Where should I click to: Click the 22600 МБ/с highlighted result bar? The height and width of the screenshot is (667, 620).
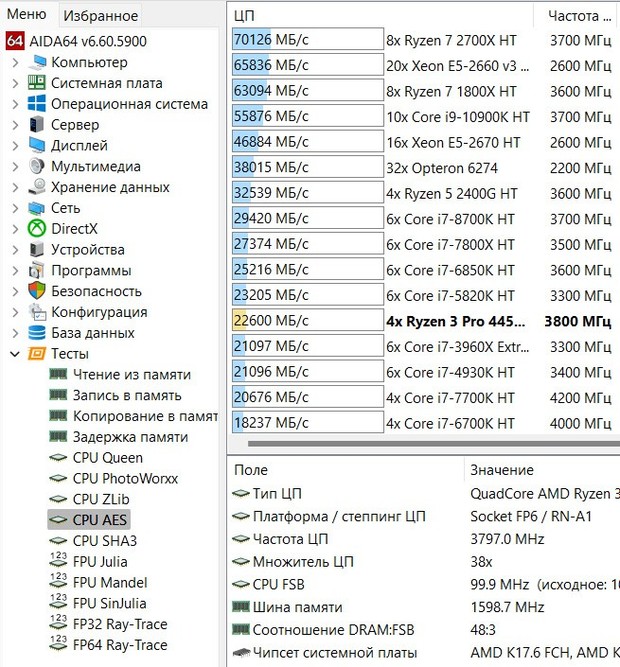click(x=308, y=320)
